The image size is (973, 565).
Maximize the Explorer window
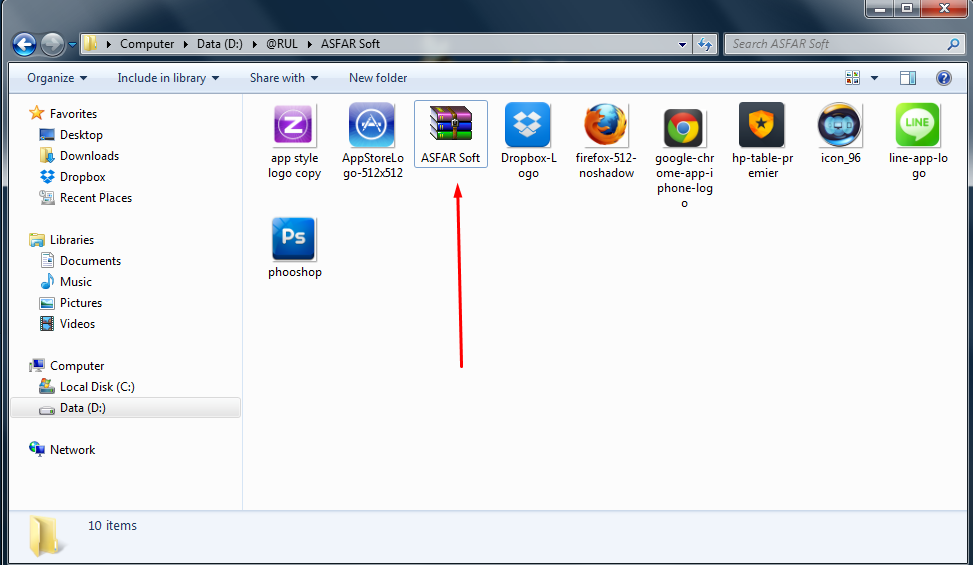(x=907, y=9)
